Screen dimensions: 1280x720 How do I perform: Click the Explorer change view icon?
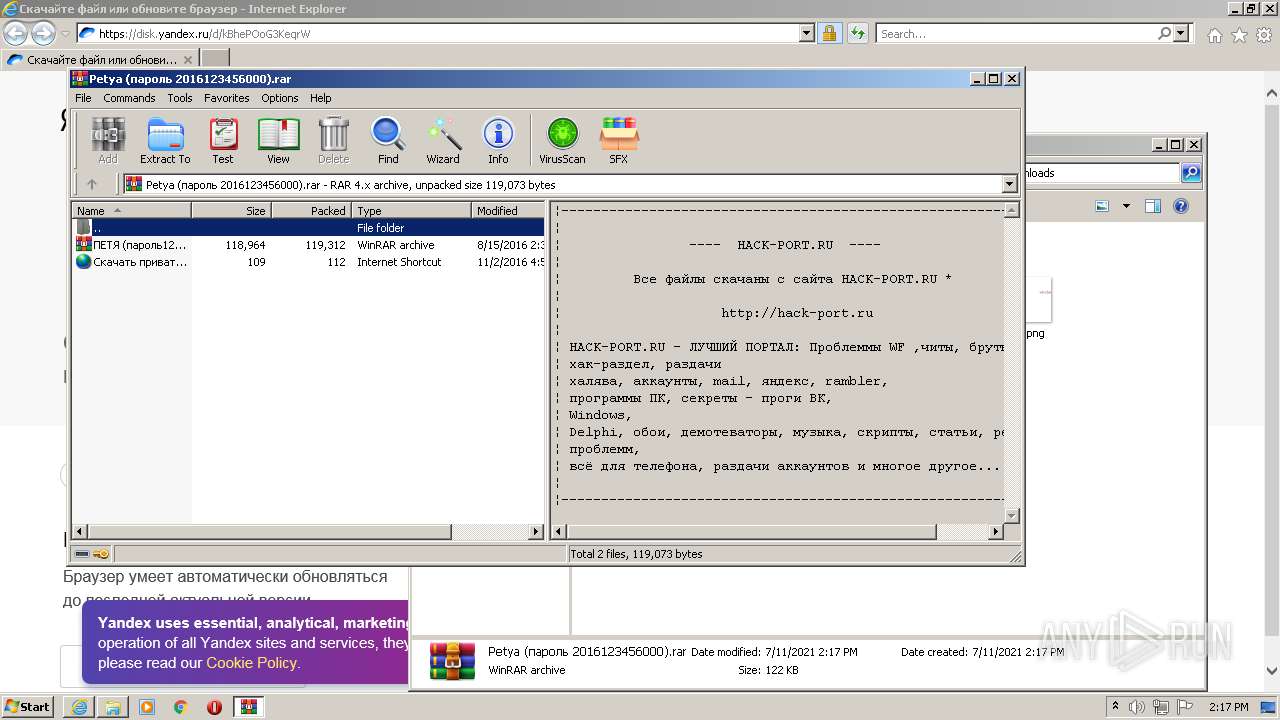(1102, 206)
